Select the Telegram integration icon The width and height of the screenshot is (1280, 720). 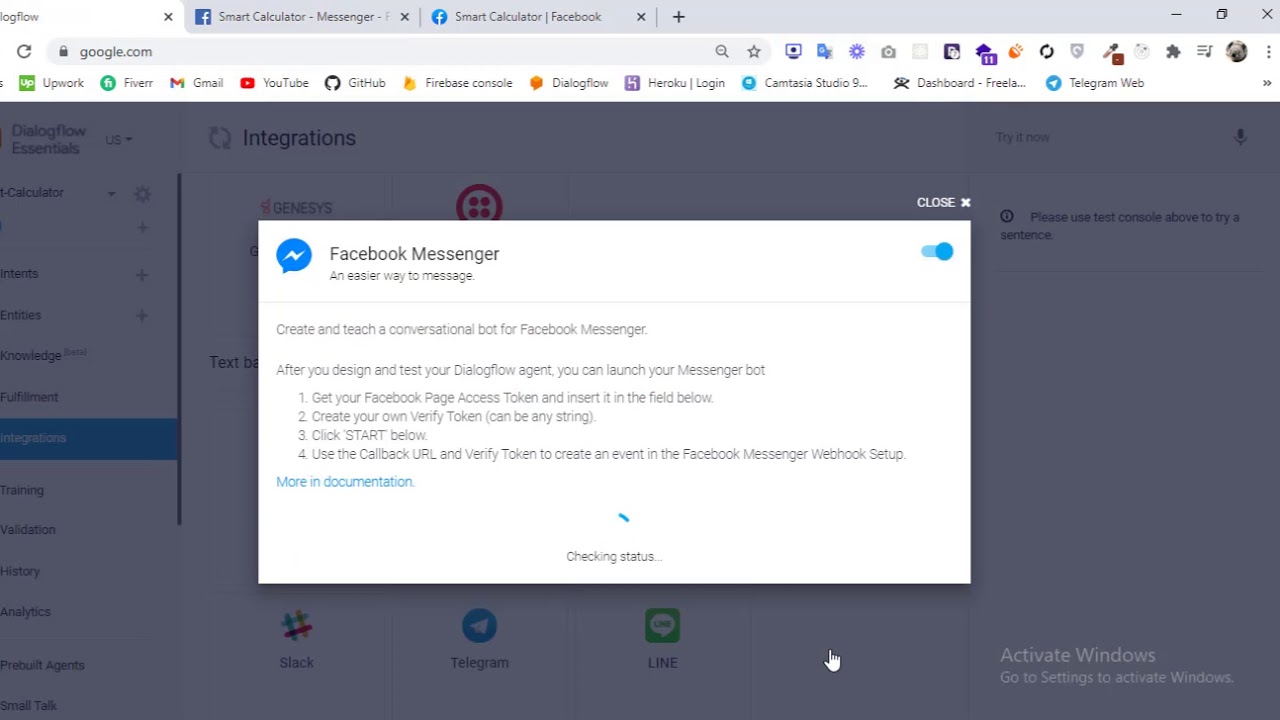click(479, 626)
